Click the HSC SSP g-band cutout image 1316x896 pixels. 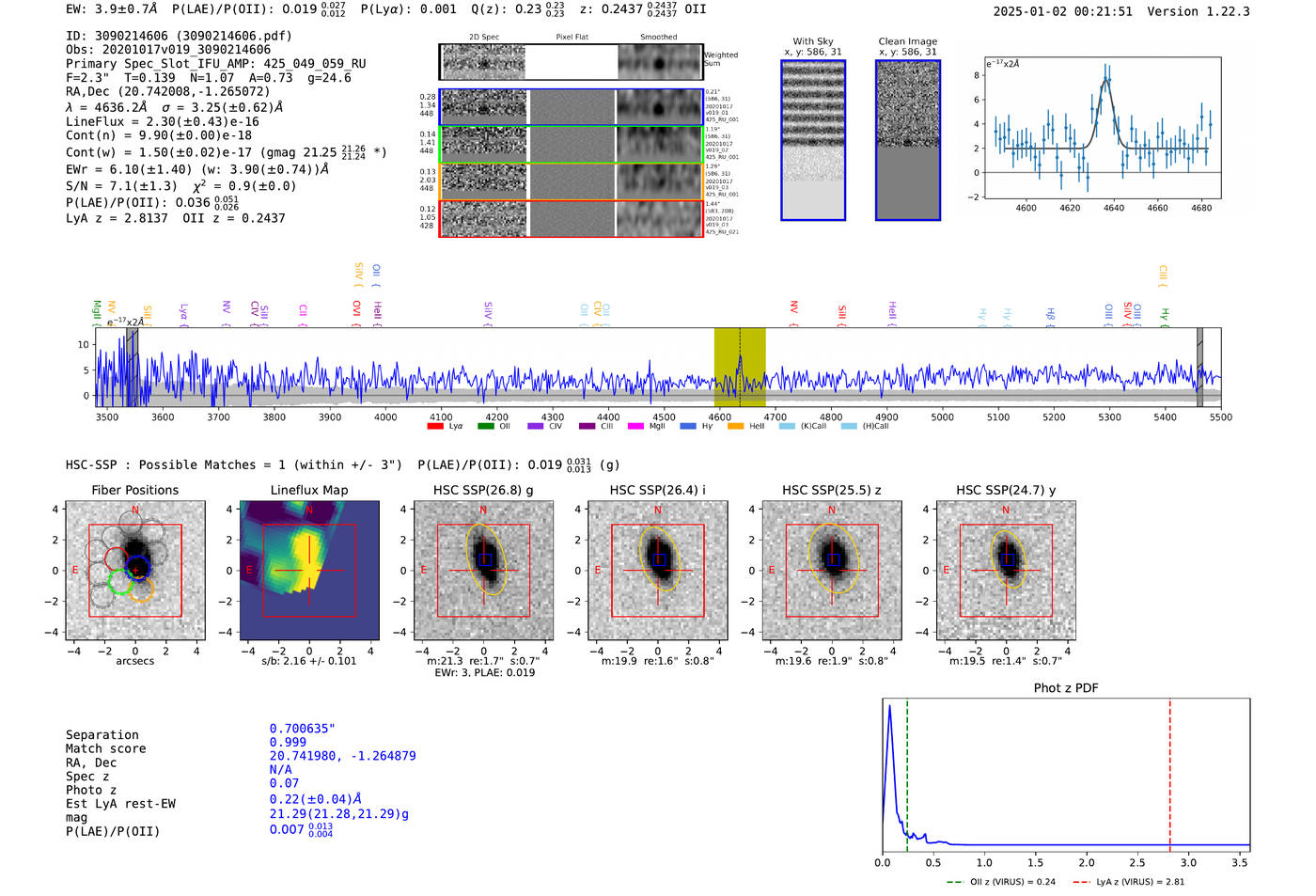(x=484, y=571)
